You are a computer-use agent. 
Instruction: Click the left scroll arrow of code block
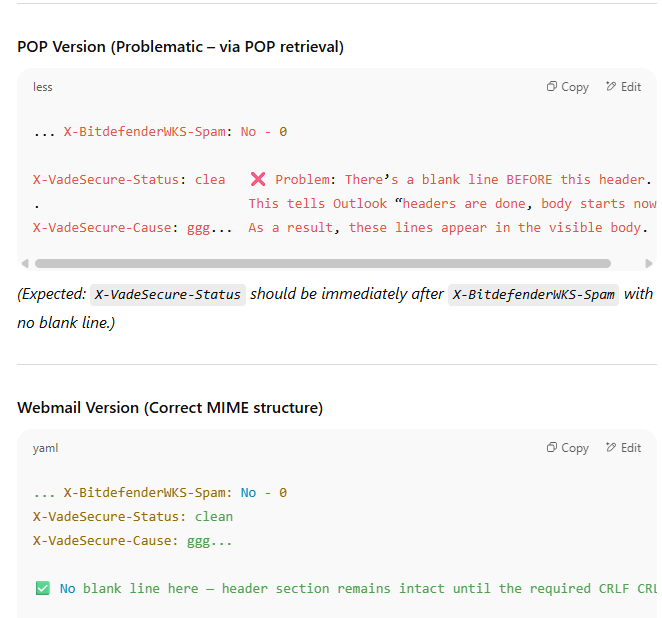point(25,263)
